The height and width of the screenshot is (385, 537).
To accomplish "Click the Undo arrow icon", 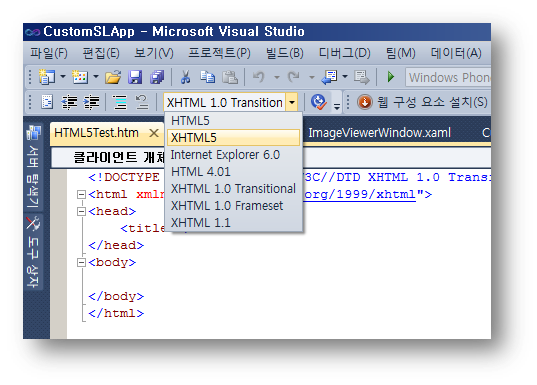I will (259, 77).
